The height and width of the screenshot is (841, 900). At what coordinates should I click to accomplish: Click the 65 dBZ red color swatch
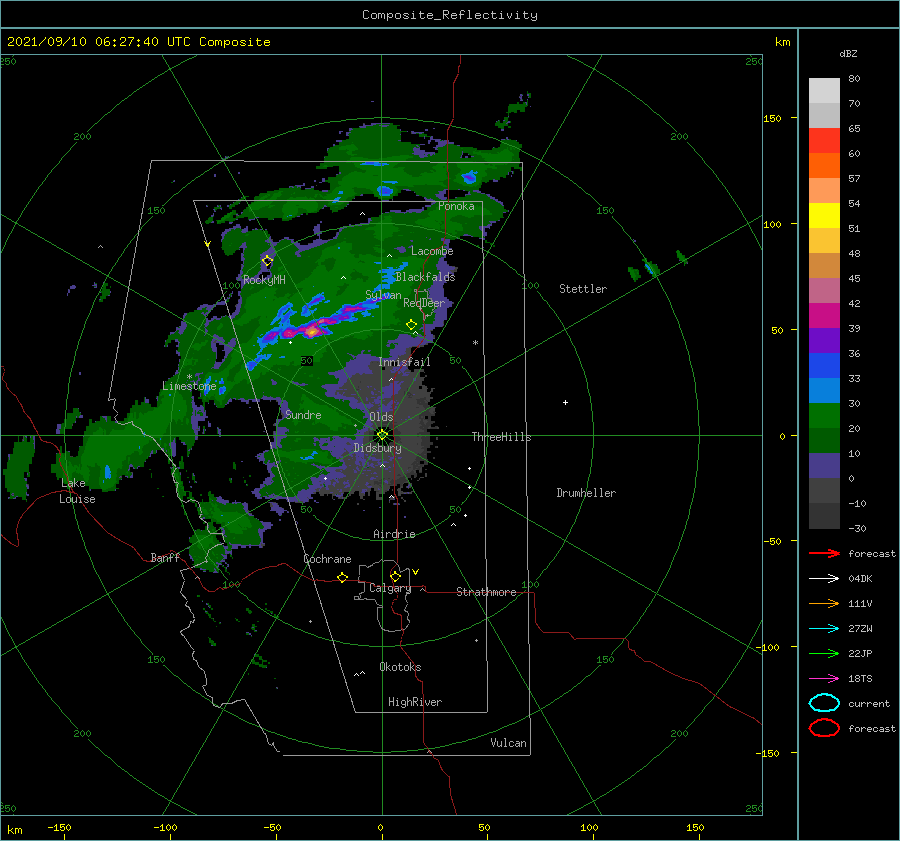(824, 140)
